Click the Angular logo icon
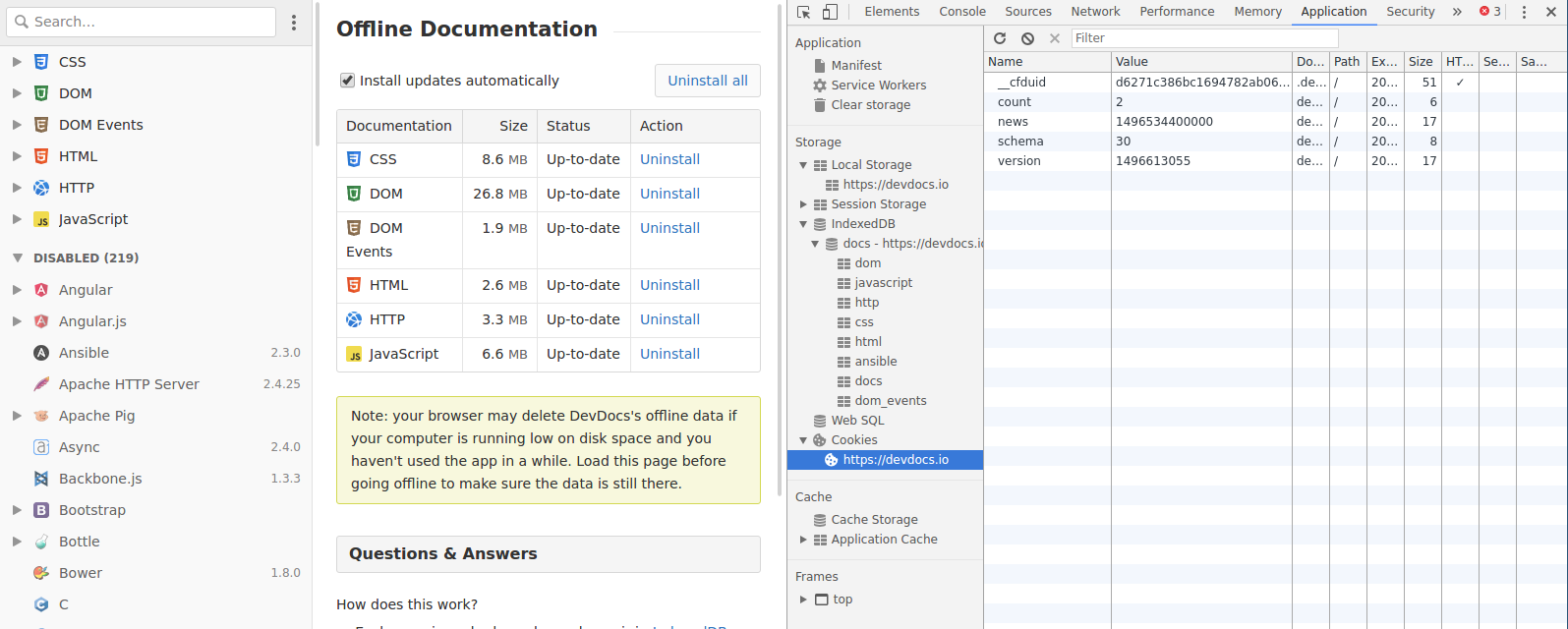 pyautogui.click(x=41, y=290)
